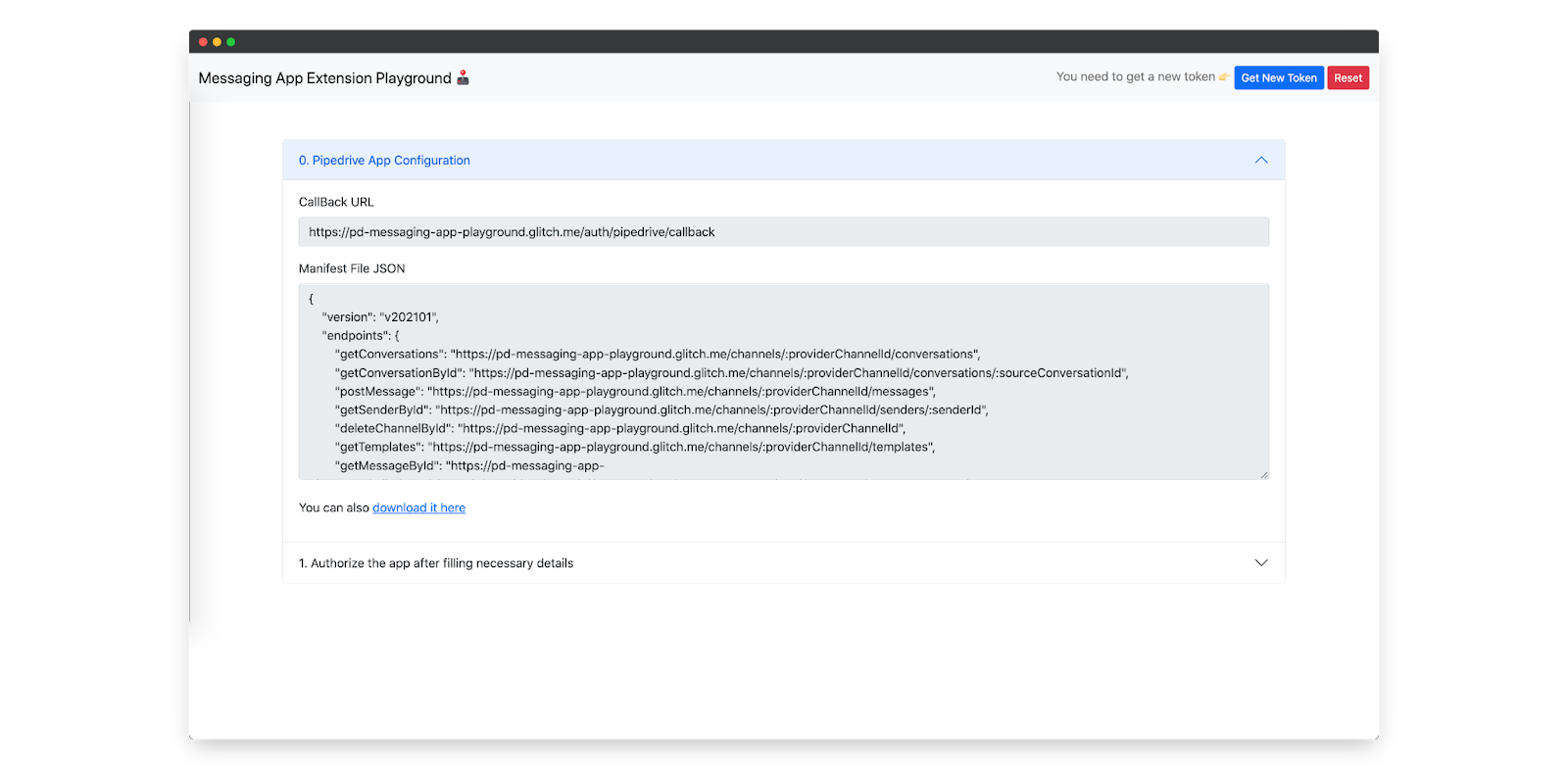Close the window with the red dot
The width and height of the screenshot is (1568, 769).
(x=203, y=42)
